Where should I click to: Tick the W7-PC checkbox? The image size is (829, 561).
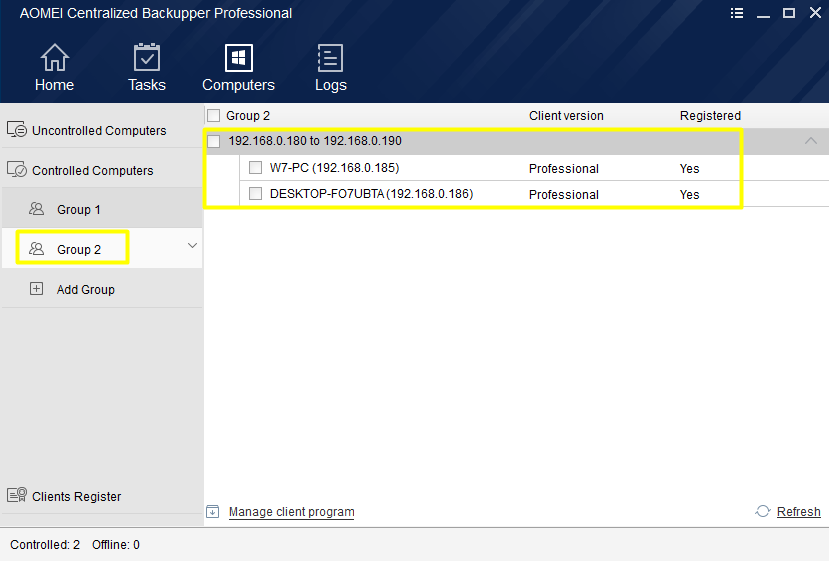coord(255,168)
